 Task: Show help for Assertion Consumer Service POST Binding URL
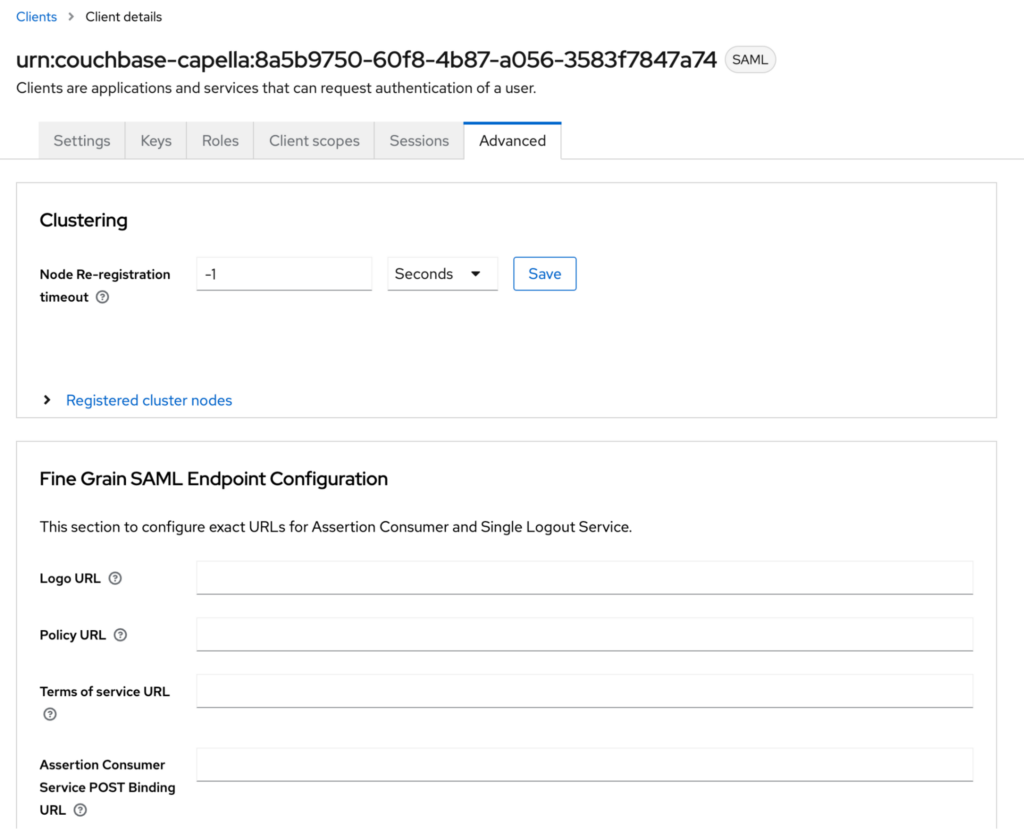(80, 810)
